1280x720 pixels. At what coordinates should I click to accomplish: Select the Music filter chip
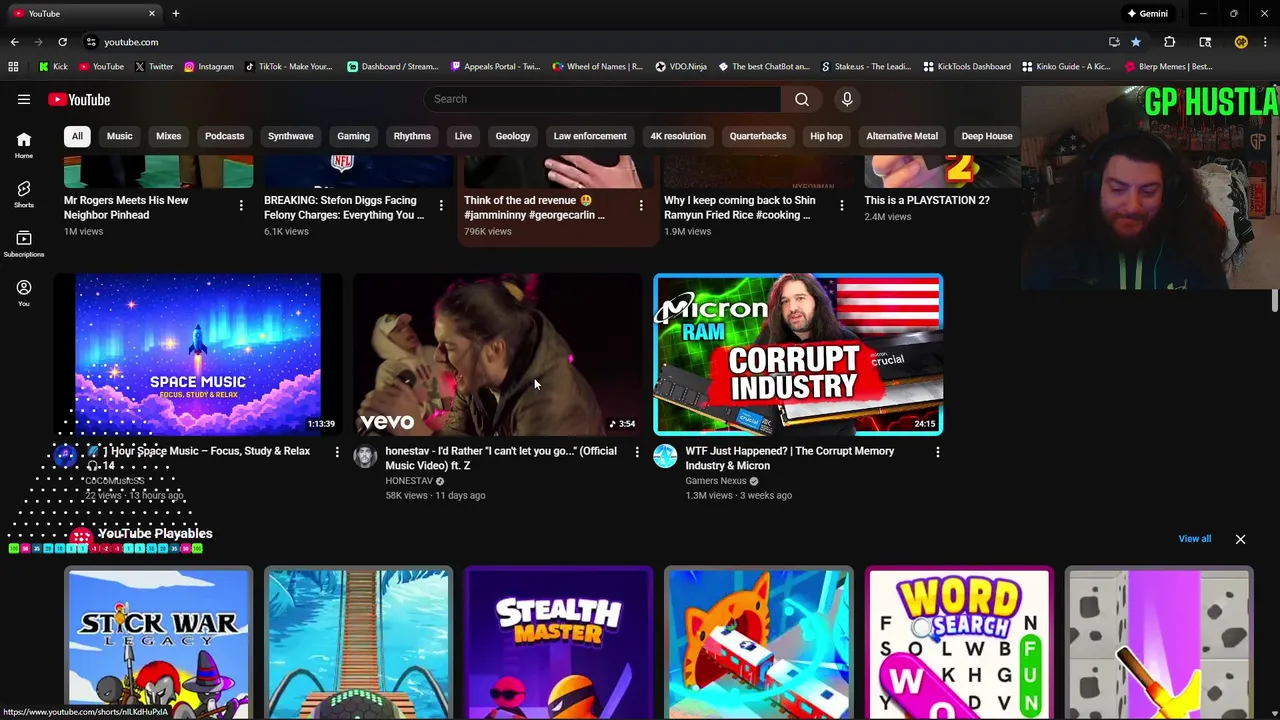pos(119,136)
